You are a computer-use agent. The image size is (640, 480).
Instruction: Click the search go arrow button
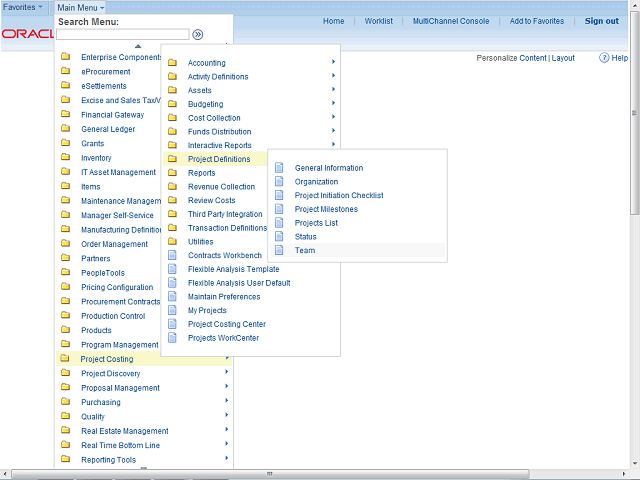click(x=198, y=34)
